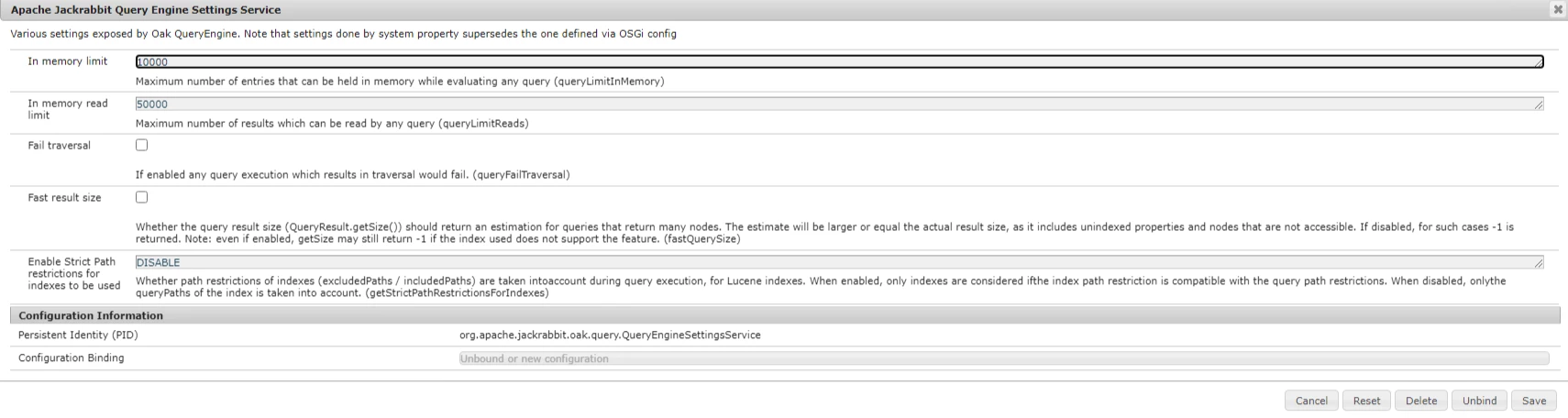Viewport: 1568px width, 418px height.
Task: Toggle the Fast result size checkbox
Action: pos(141,197)
